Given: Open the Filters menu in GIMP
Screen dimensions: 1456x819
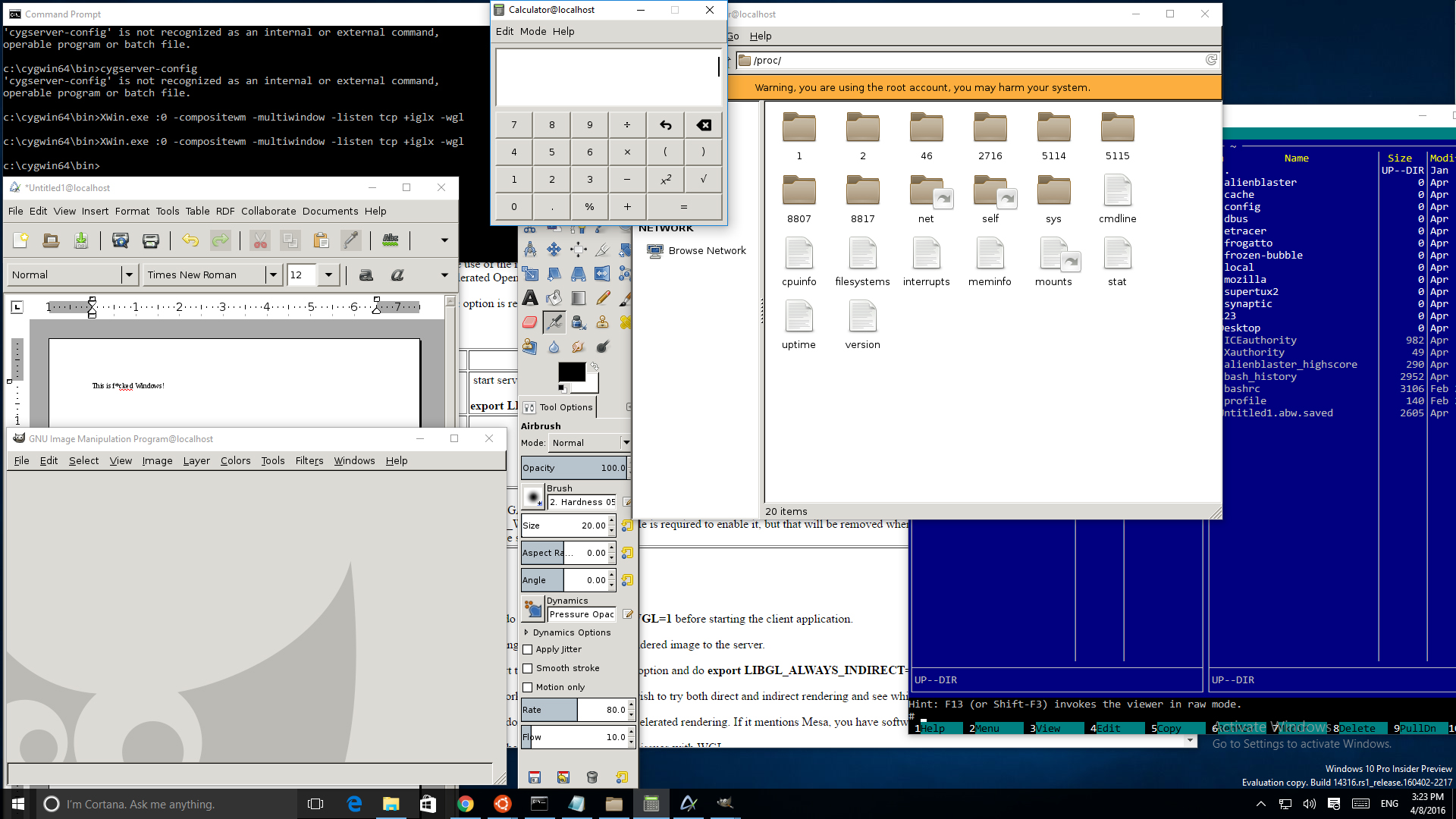Looking at the screenshot, I should [309, 461].
